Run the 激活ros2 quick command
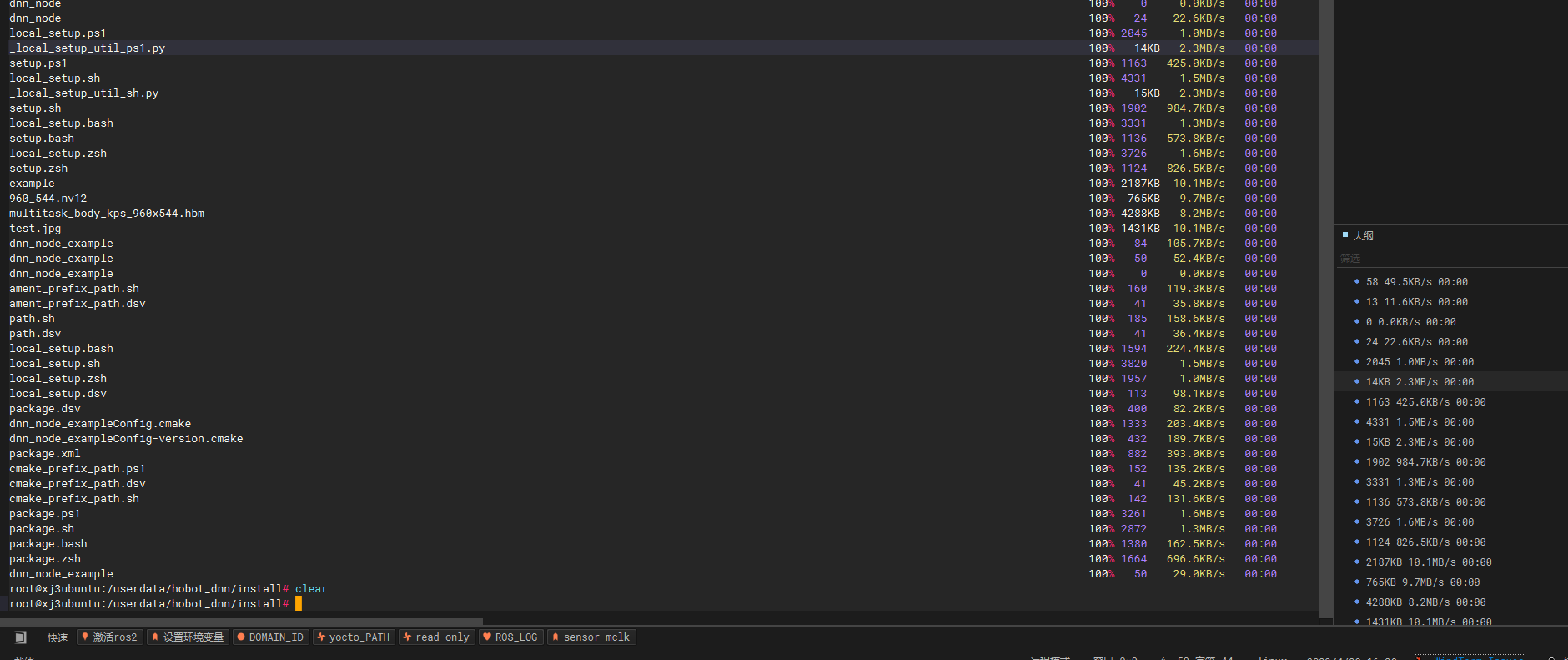Image resolution: width=1568 pixels, height=660 pixels. click(x=109, y=637)
